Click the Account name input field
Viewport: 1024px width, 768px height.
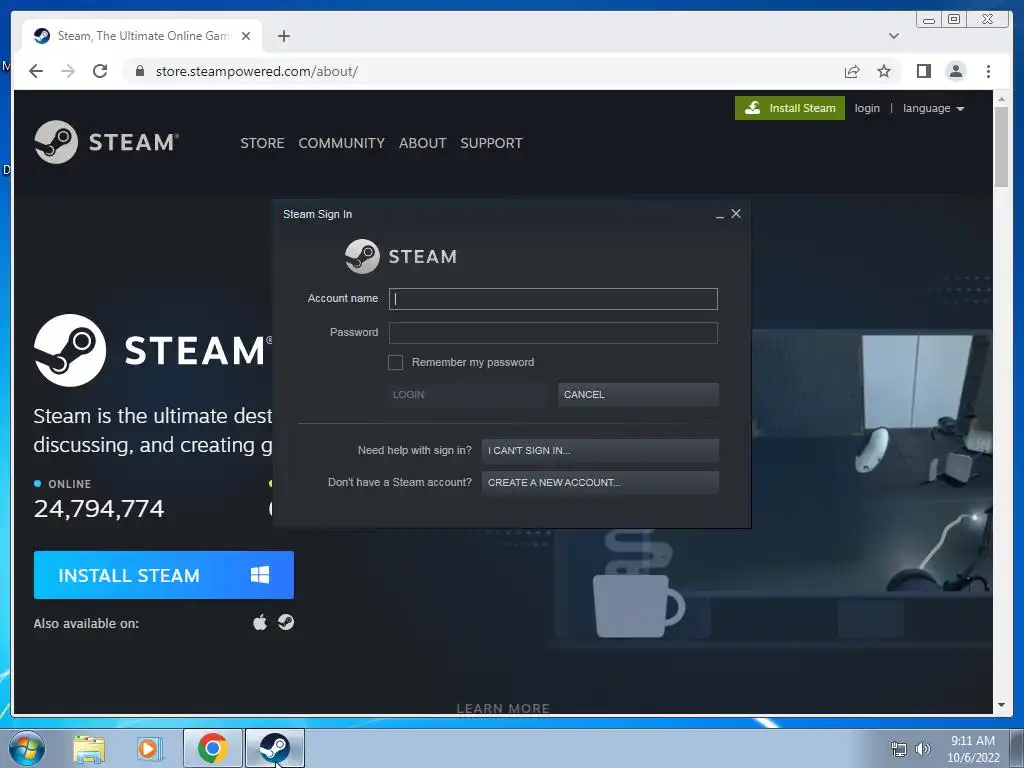click(x=553, y=299)
